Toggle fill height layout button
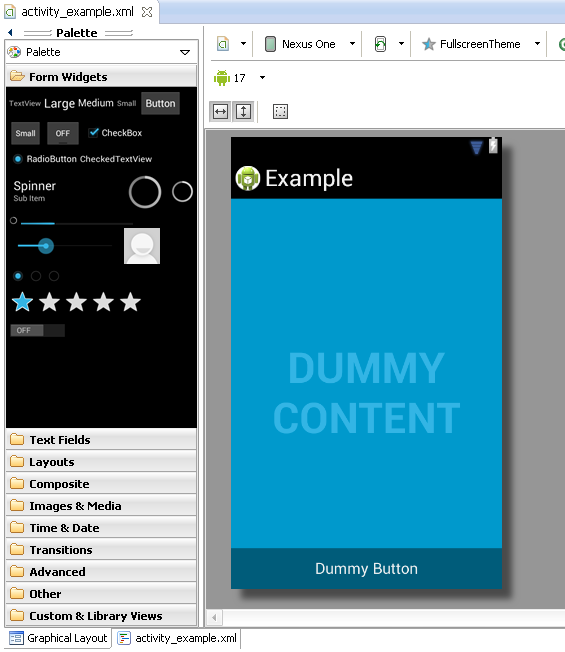565x652 pixels. point(243,111)
